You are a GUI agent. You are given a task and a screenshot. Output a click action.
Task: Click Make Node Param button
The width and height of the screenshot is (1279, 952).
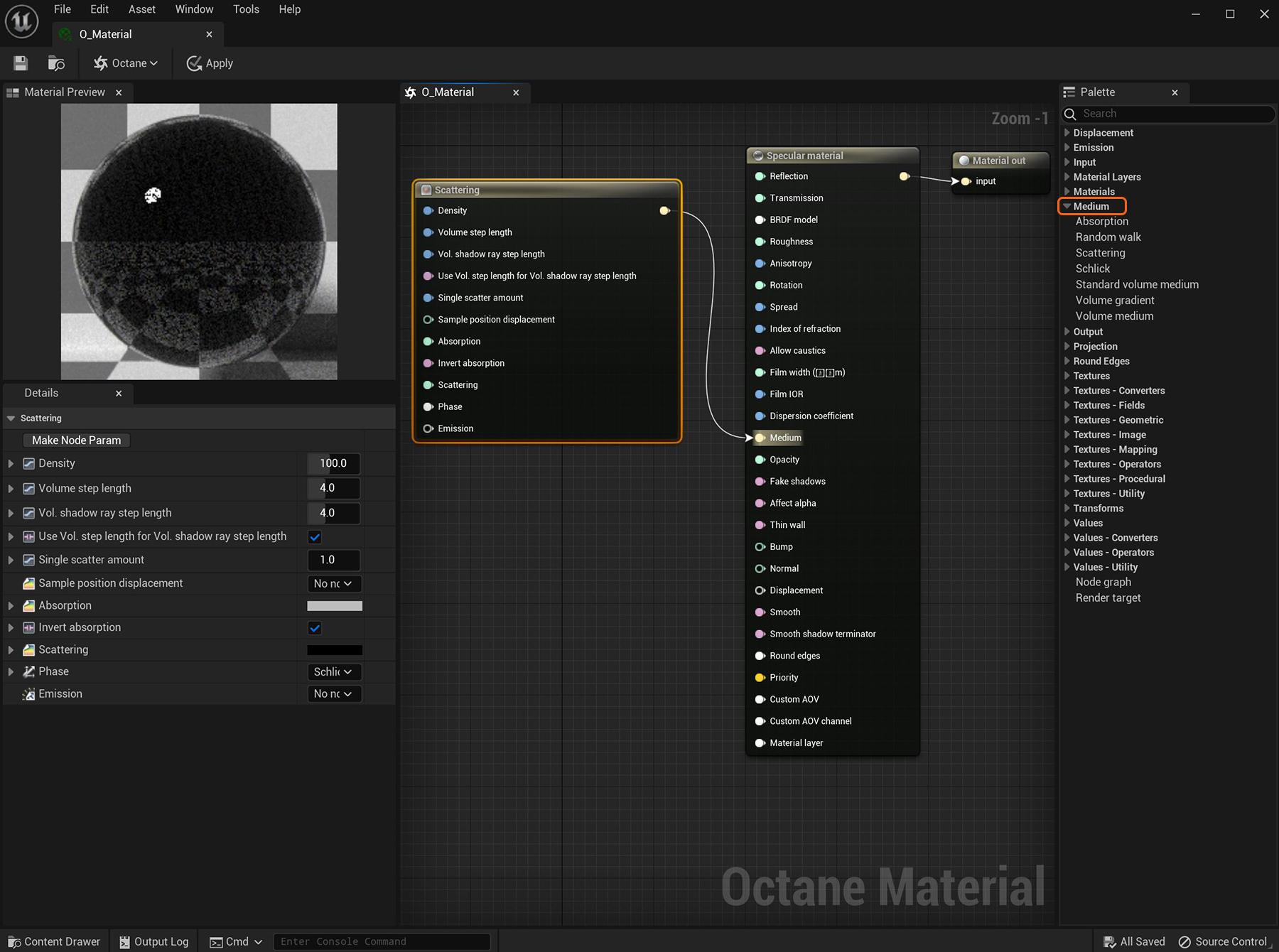(x=76, y=440)
